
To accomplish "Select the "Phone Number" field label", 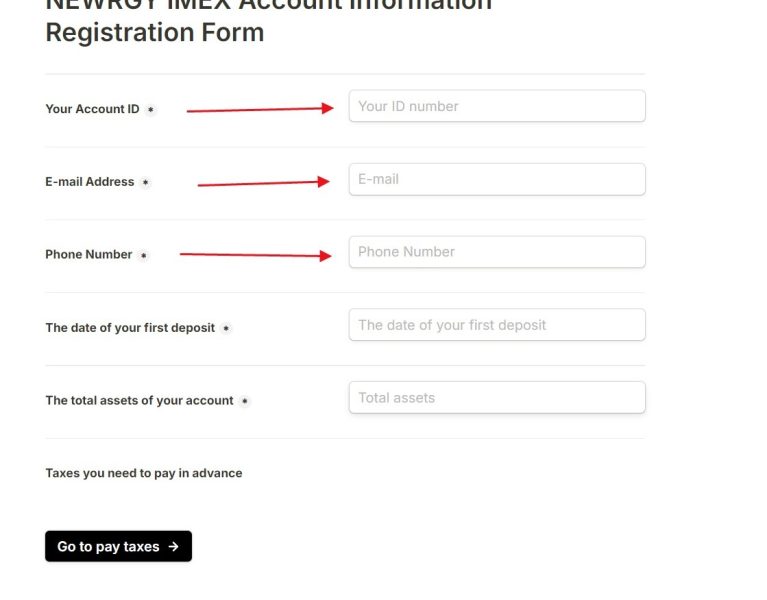I will coord(88,255).
